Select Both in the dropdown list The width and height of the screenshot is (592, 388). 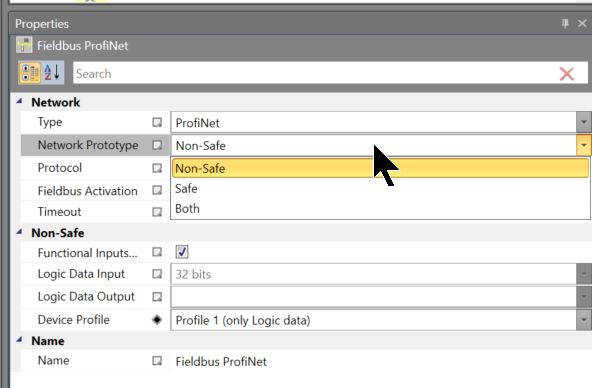pyautogui.click(x=380, y=208)
